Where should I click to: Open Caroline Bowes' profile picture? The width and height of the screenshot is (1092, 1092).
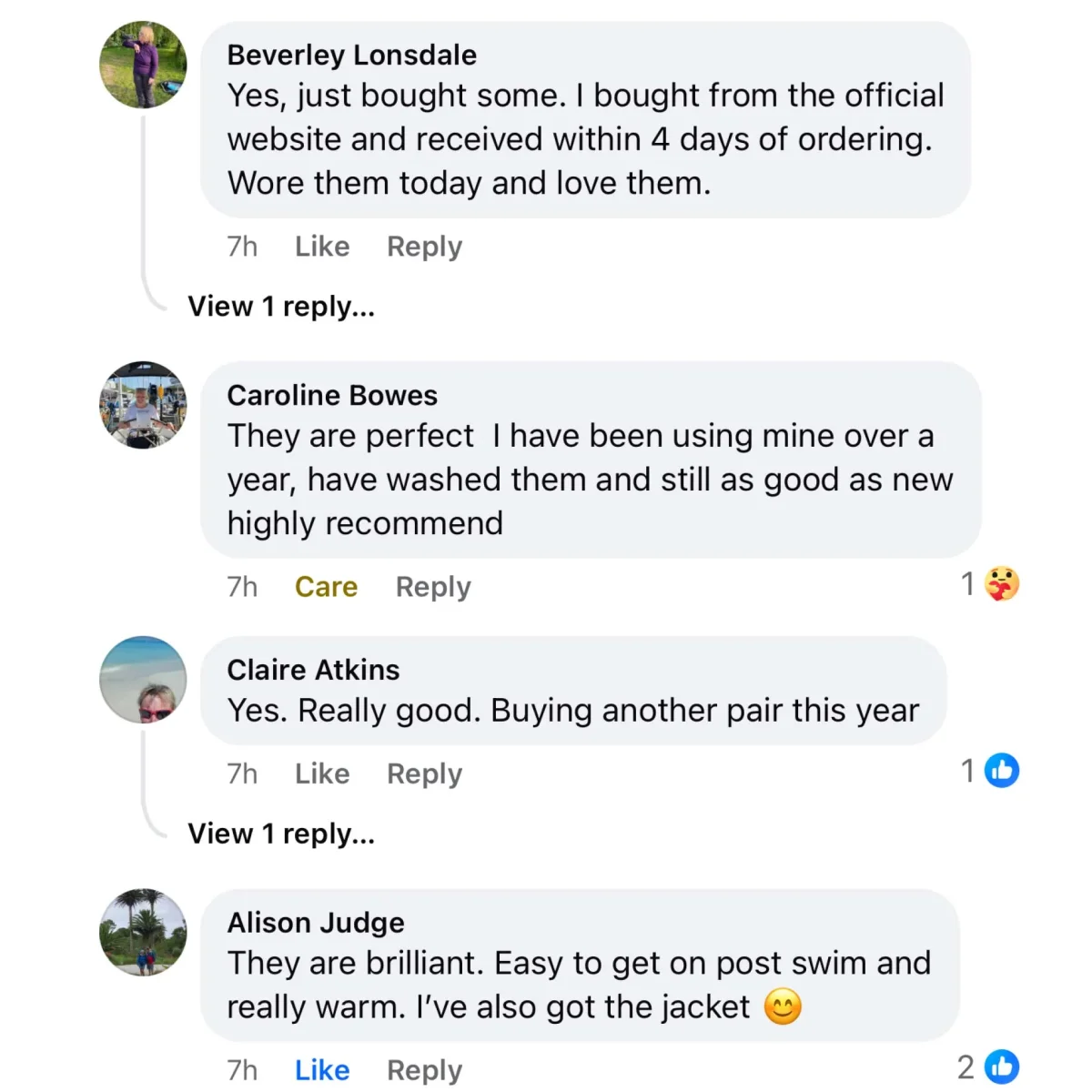[143, 405]
